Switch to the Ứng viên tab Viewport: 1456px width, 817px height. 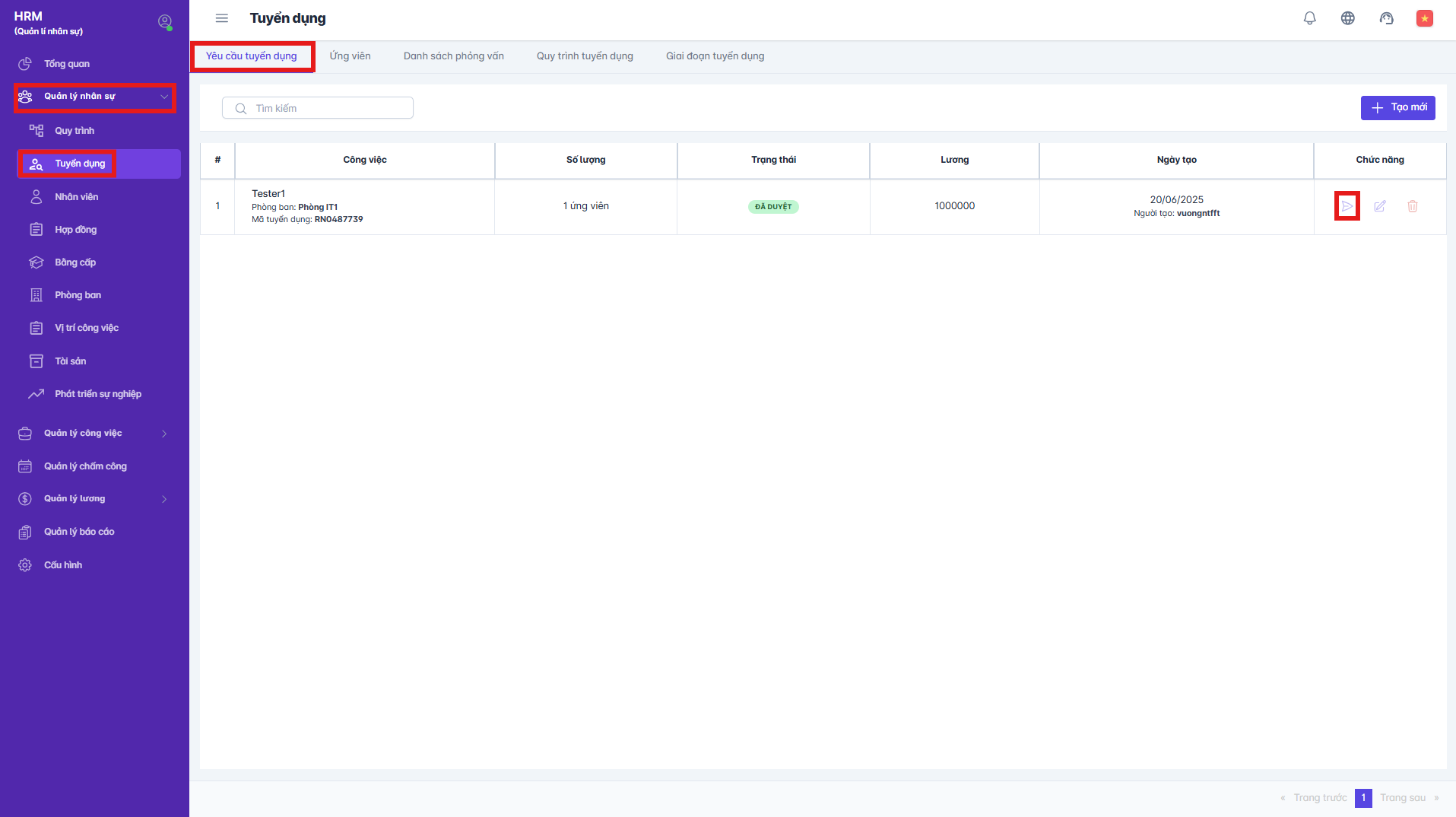[350, 56]
